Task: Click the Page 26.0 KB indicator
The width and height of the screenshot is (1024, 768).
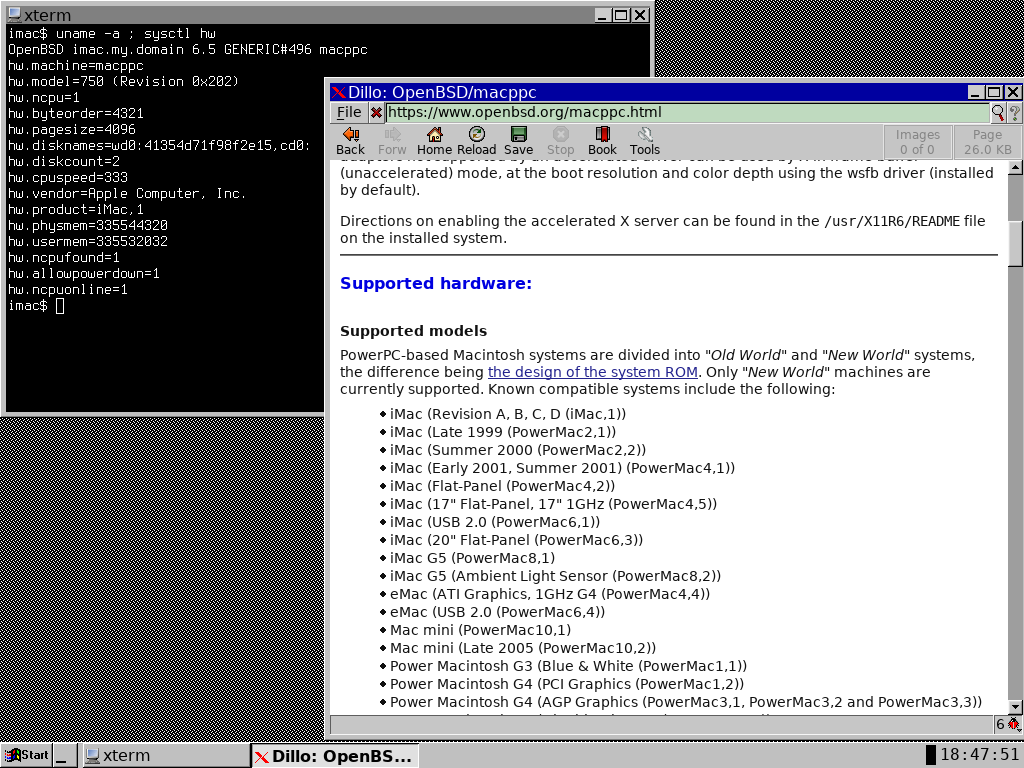Action: point(987,142)
